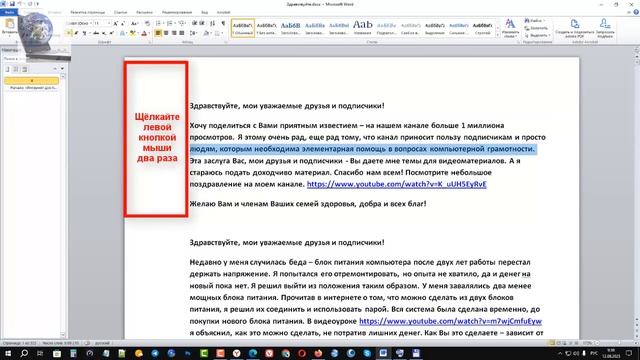The width and height of the screenshot is (640, 360).
Task: Apply the Обычный style
Action: 243,28
